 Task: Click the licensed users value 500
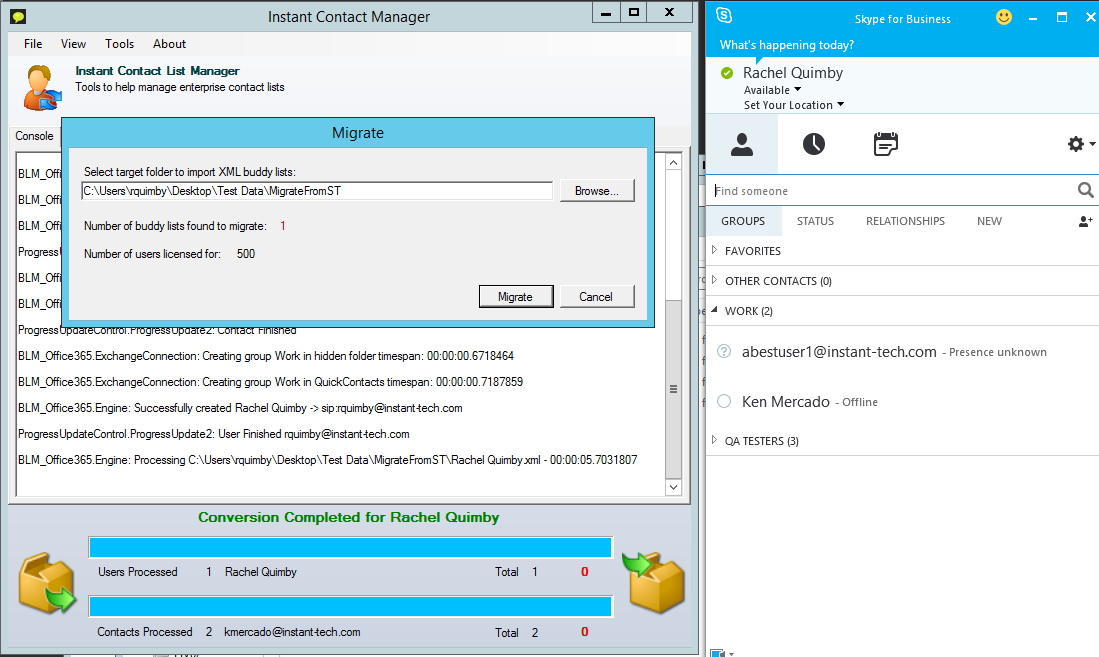[x=246, y=254]
